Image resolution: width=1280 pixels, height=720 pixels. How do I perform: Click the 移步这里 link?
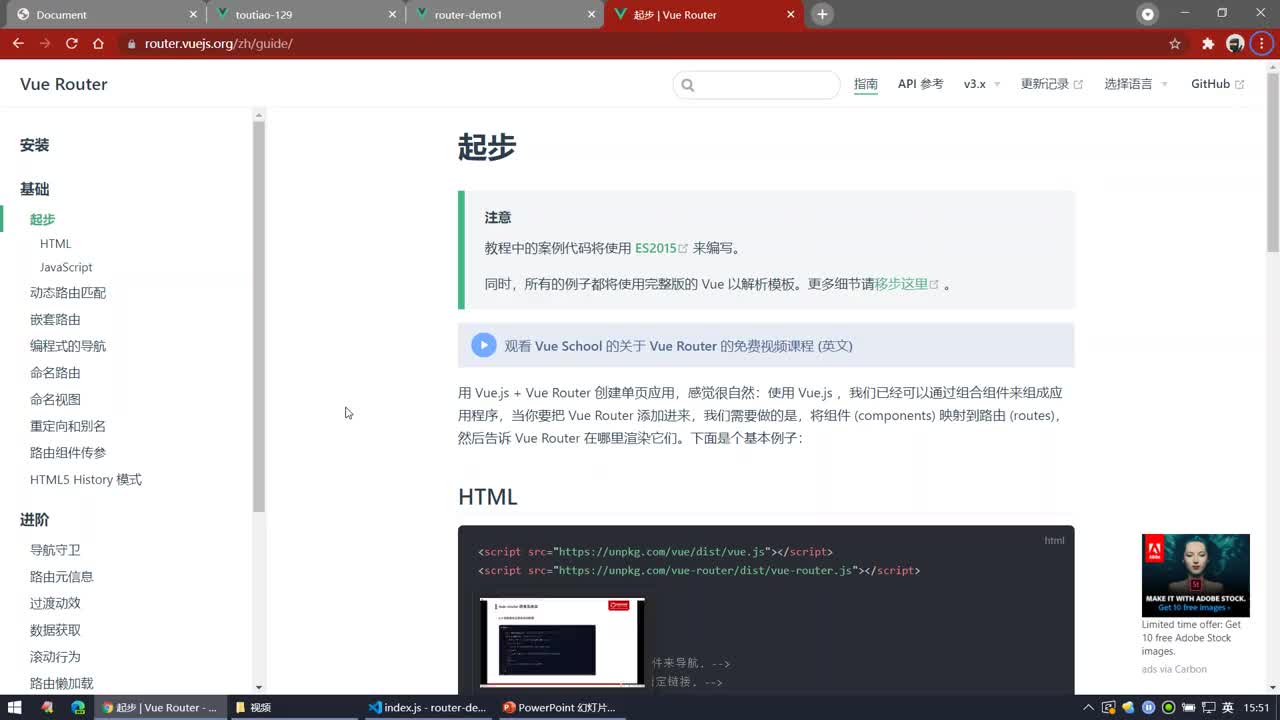click(x=907, y=284)
